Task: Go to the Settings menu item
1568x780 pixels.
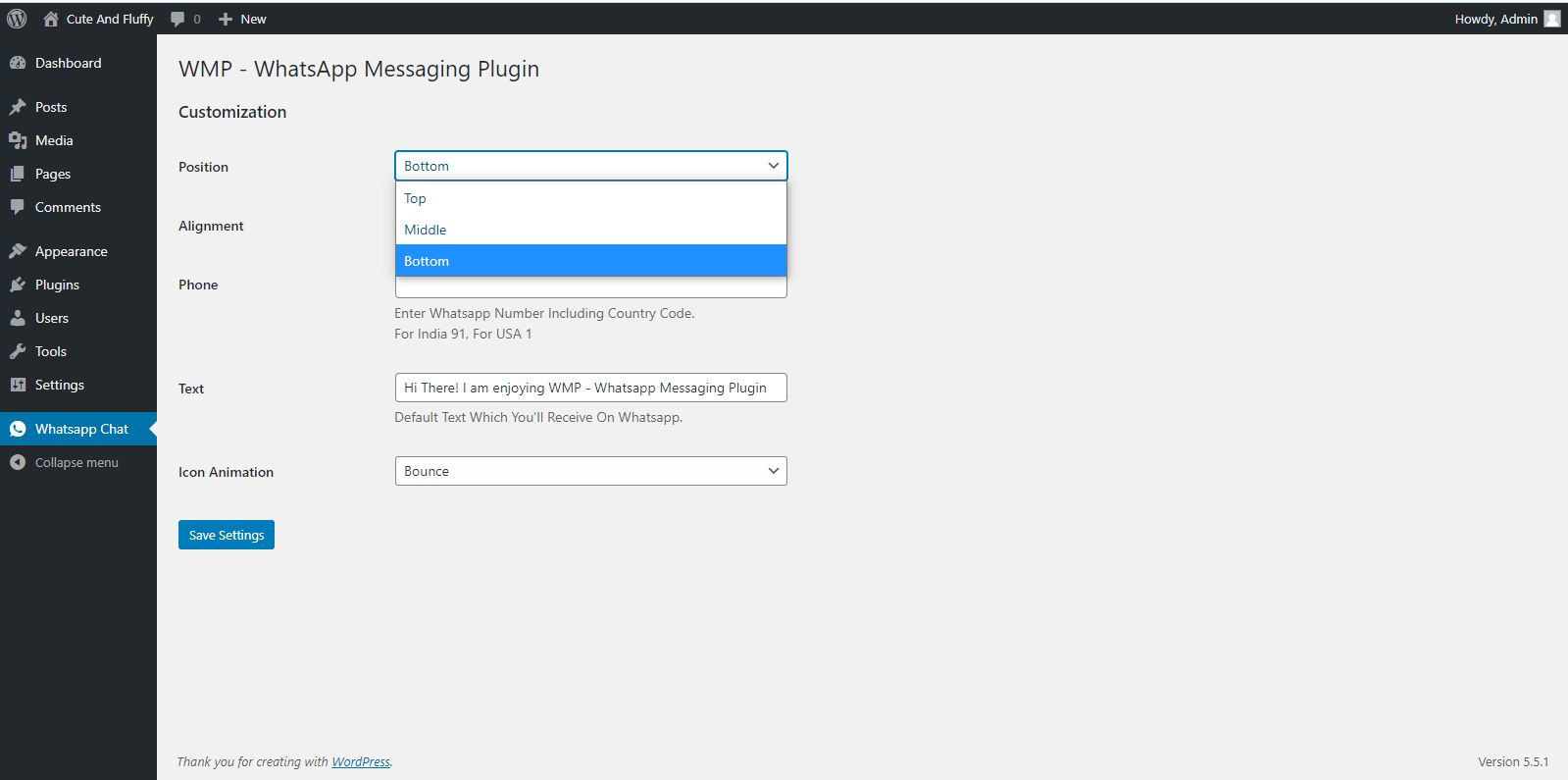Action: [59, 385]
